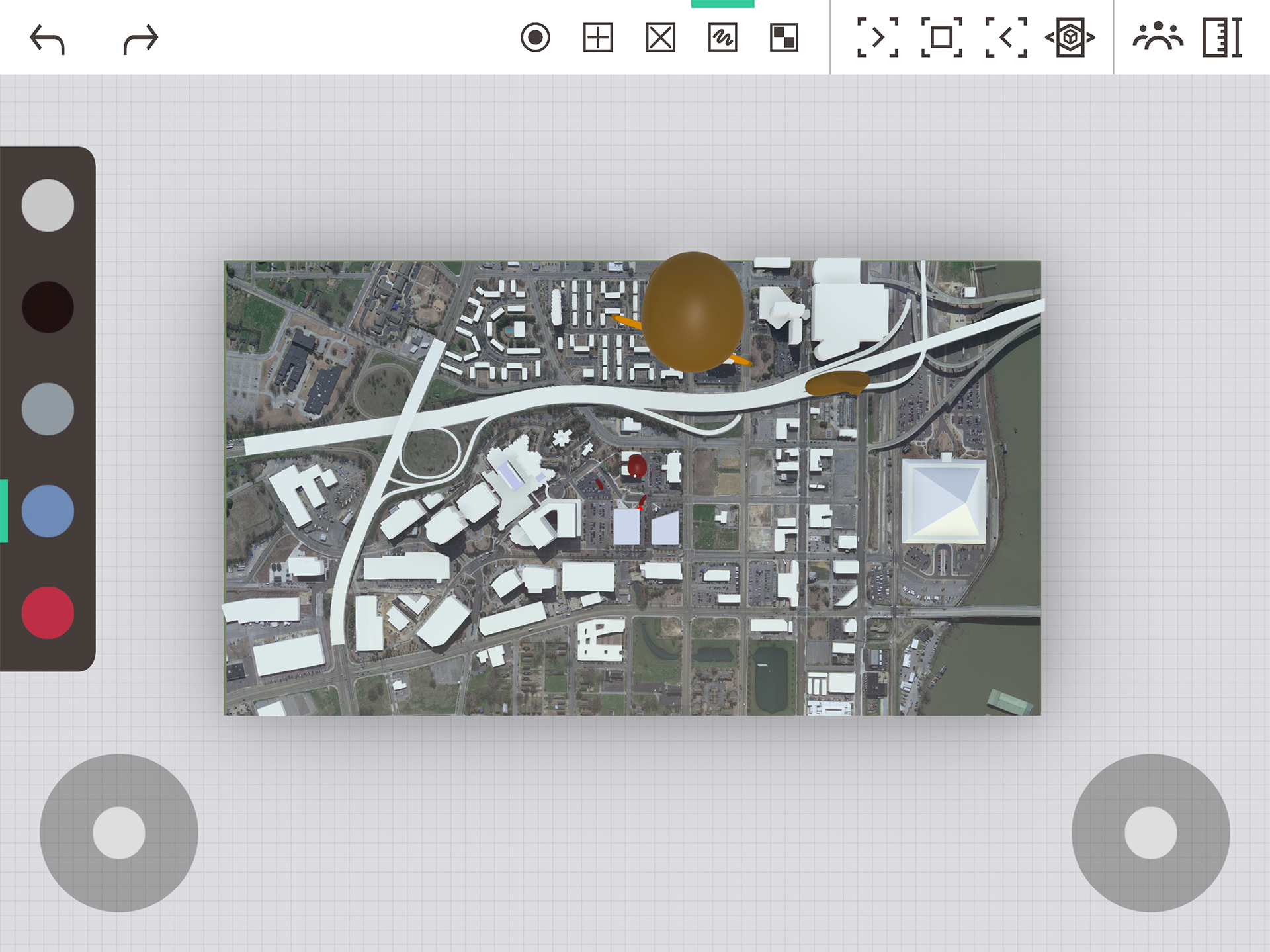Choose the red color swatch
The height and width of the screenshot is (952, 1270).
(48, 613)
